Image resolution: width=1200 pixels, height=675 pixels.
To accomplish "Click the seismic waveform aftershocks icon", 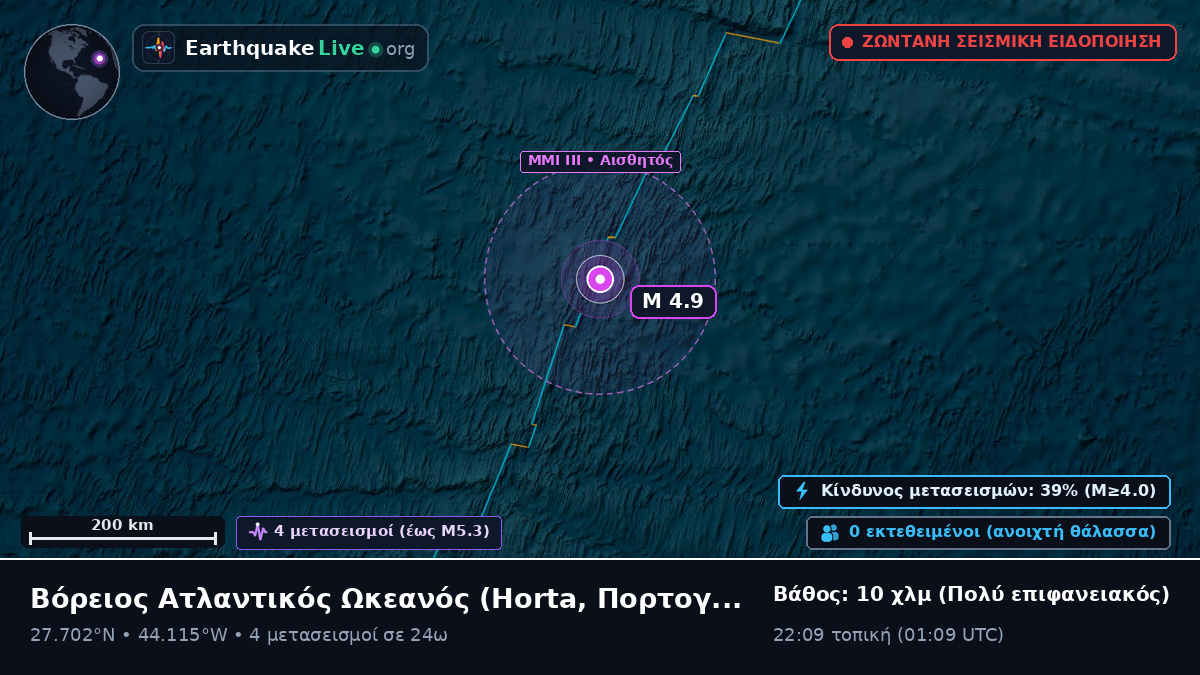I will 258,532.
